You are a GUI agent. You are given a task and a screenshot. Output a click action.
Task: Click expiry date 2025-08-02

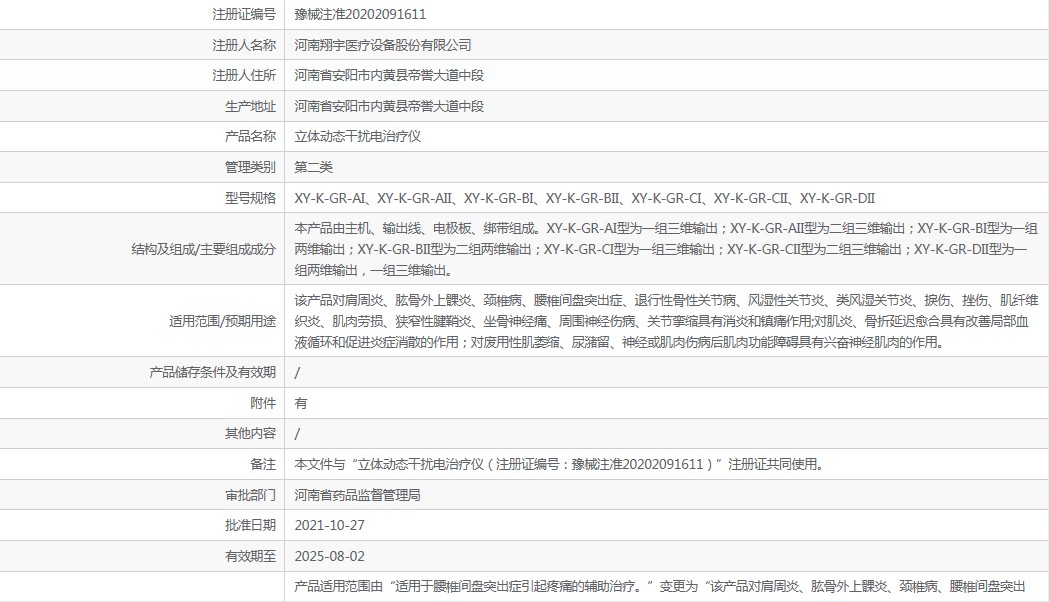click(329, 556)
